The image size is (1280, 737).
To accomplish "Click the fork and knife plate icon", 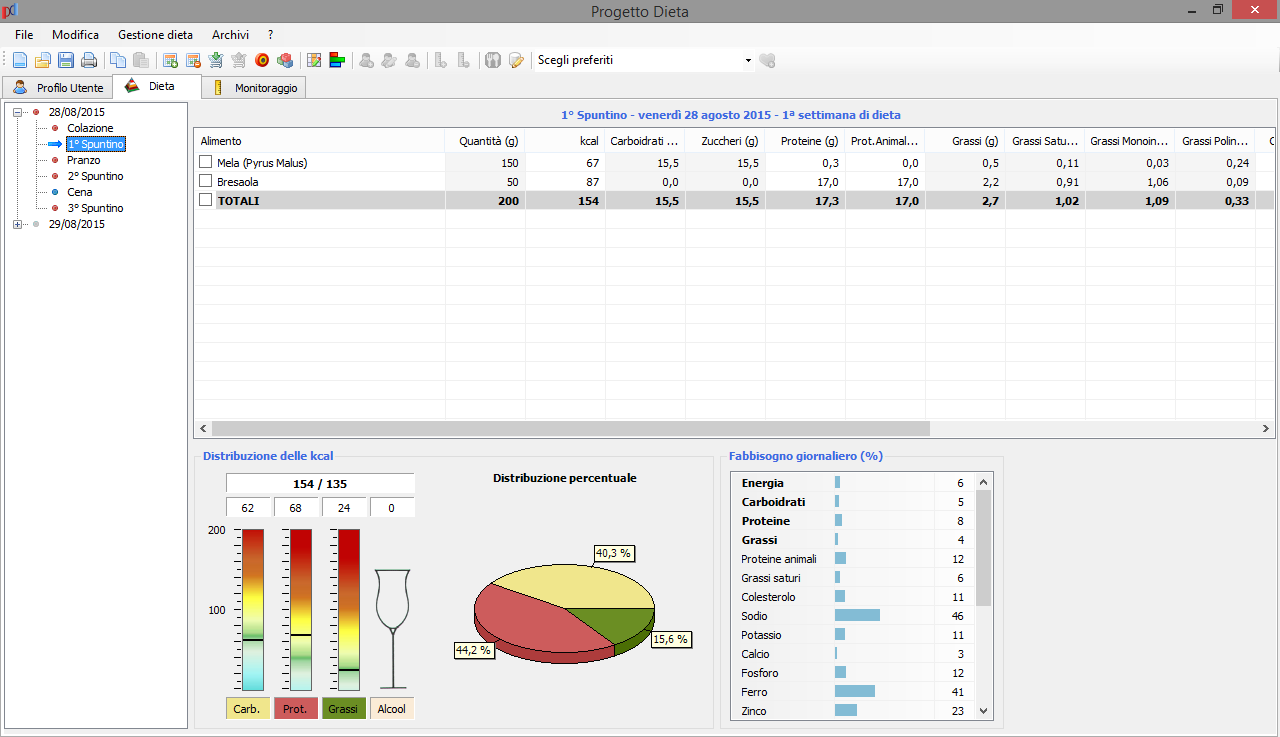I will tap(492, 60).
